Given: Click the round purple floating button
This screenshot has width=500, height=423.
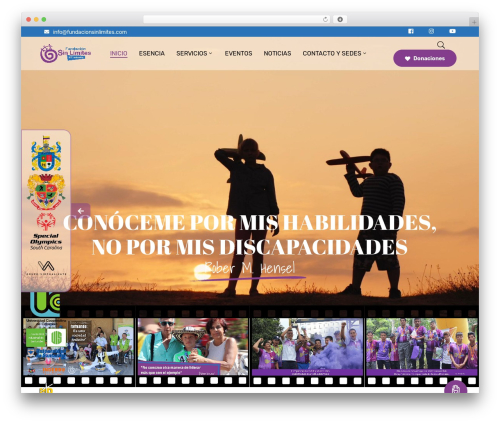Looking at the screenshot, I should pyautogui.click(x=455, y=387).
